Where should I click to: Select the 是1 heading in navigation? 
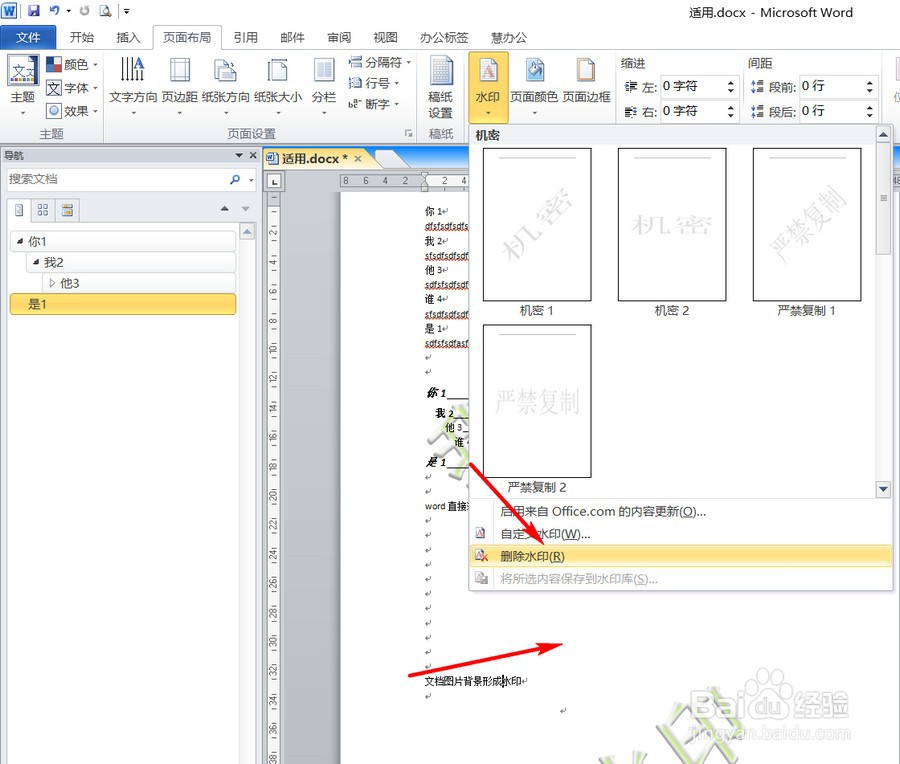pyautogui.click(x=123, y=304)
